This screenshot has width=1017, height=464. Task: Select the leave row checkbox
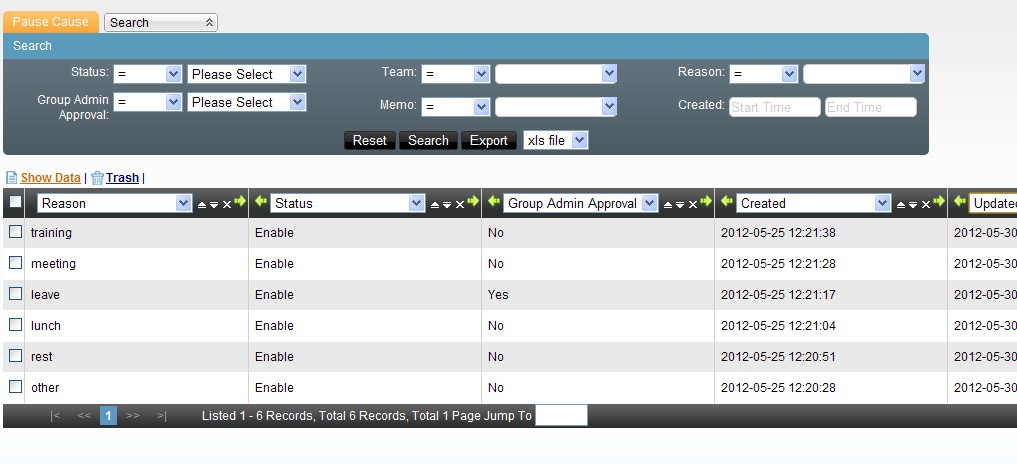[x=15, y=294]
